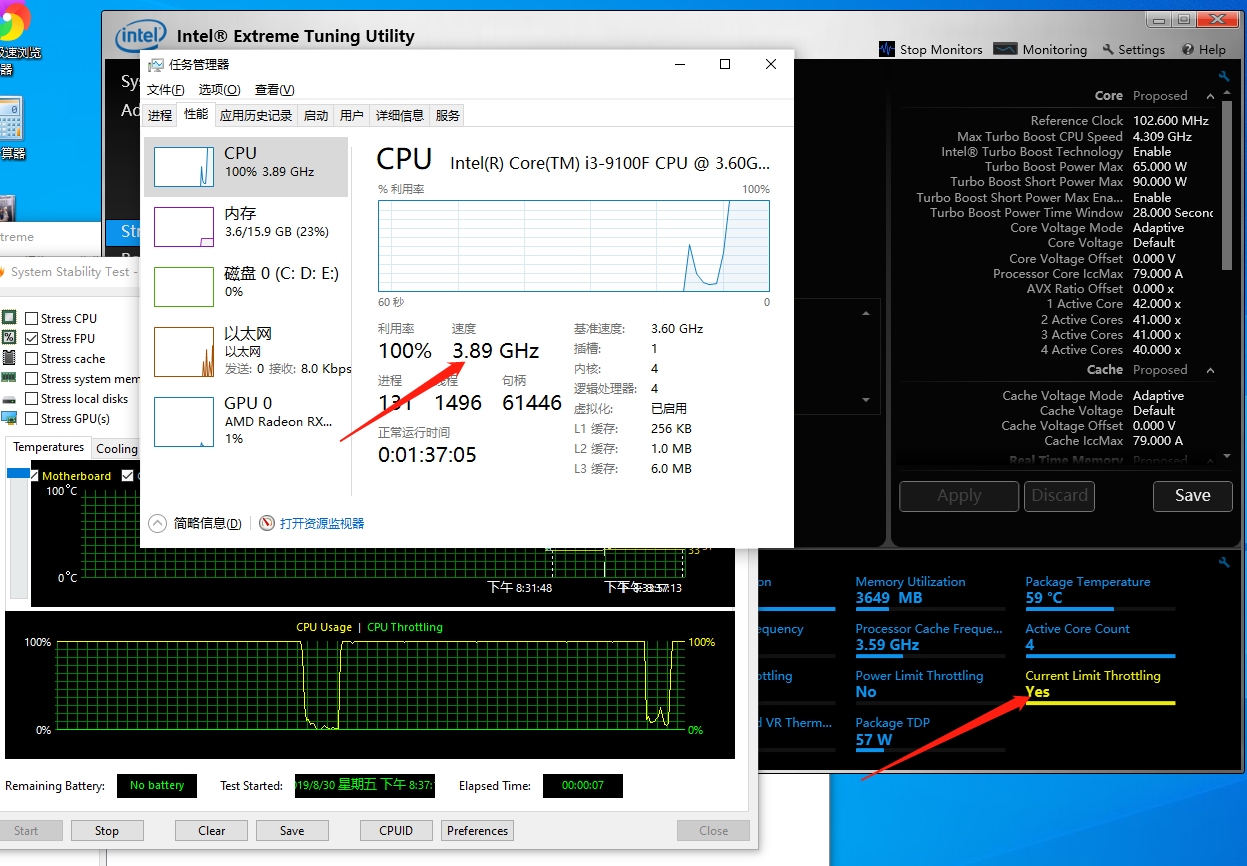Uncheck the Stress FPU checkbox

click(x=32, y=338)
